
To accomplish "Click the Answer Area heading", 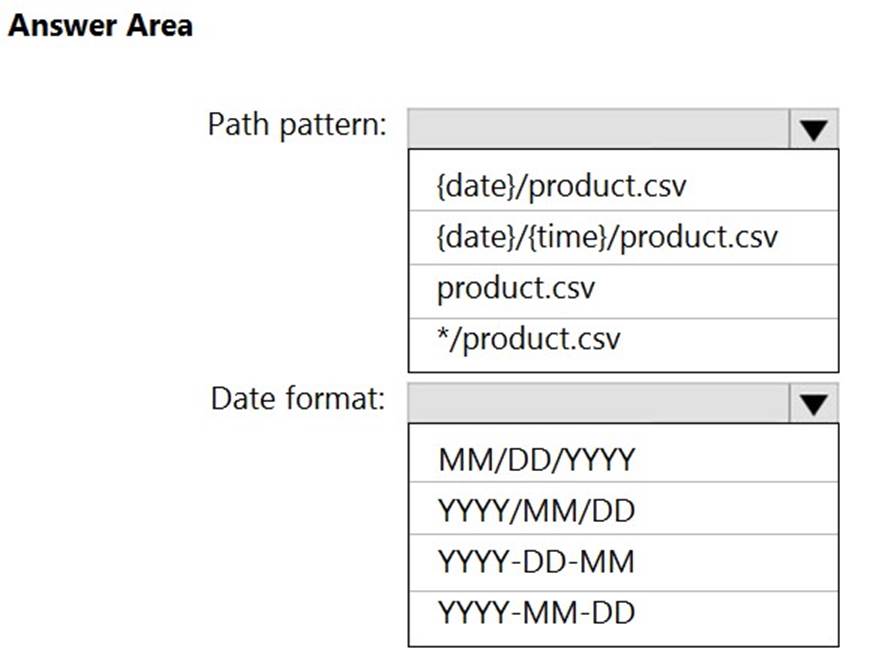I will (x=99, y=26).
